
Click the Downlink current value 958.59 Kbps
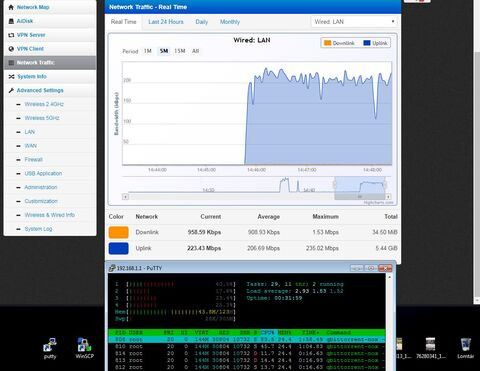pos(204,232)
